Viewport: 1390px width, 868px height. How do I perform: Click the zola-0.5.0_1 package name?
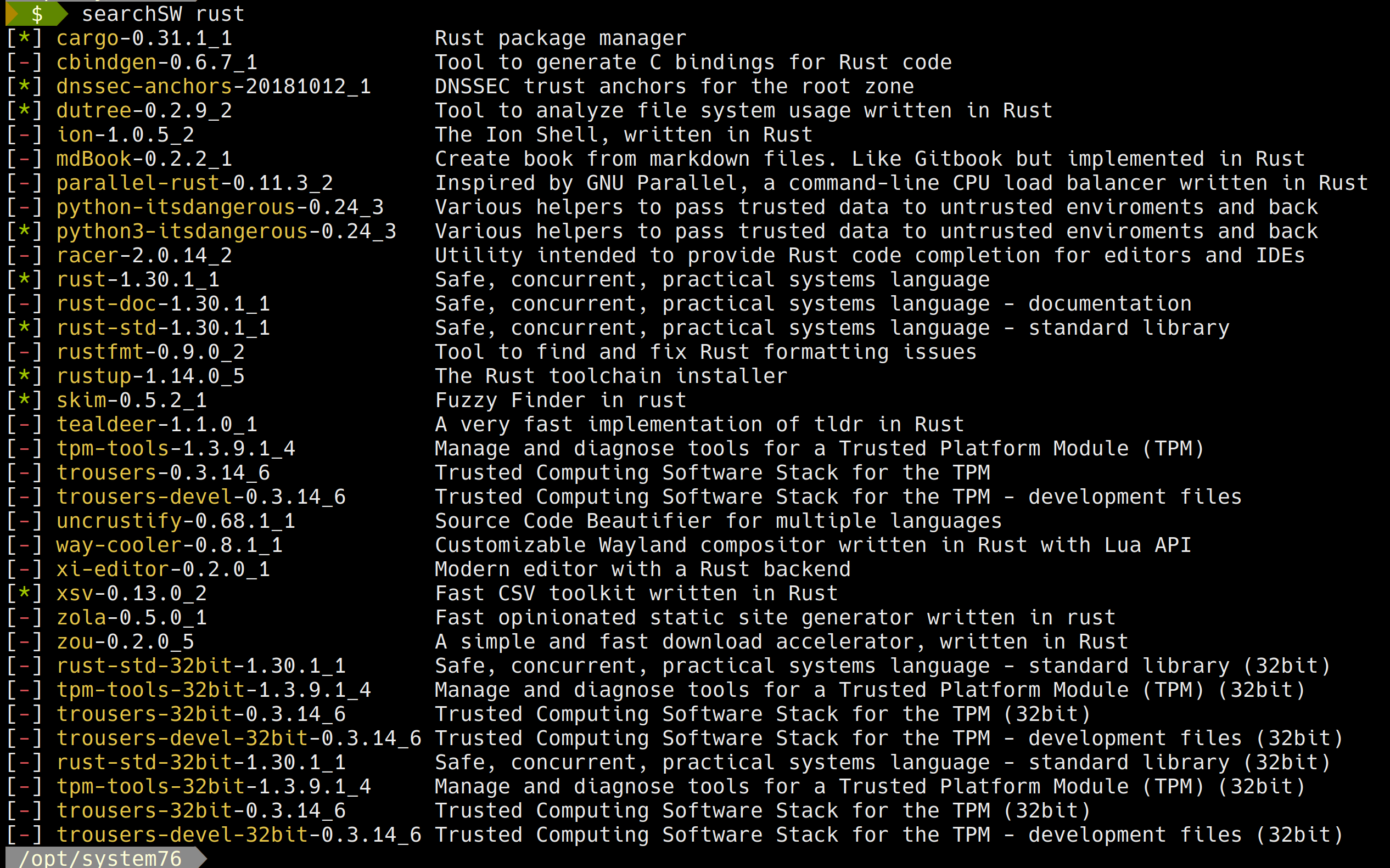click(x=132, y=618)
